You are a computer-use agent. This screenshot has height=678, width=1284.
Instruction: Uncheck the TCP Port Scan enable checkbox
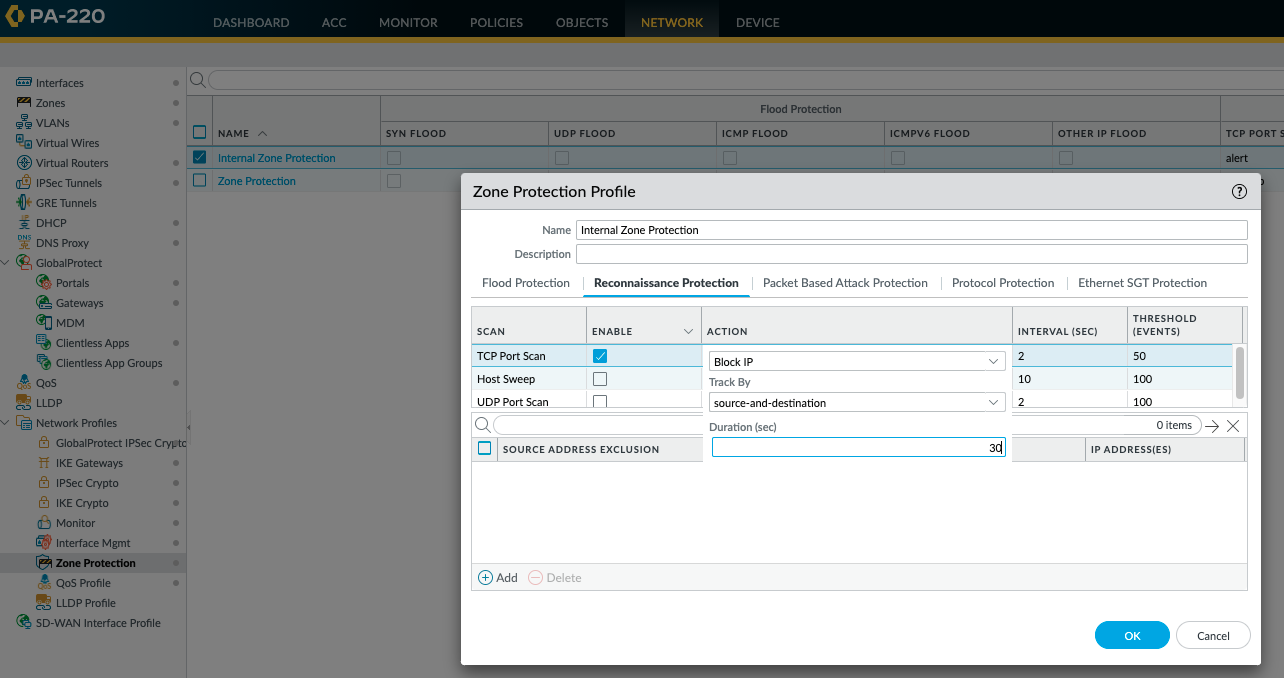tap(599, 355)
